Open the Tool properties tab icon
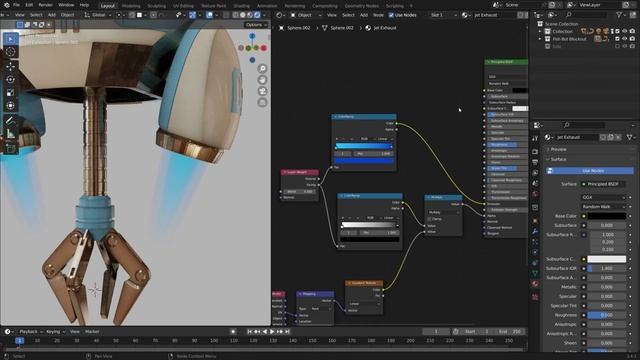This screenshot has width=640, height=360. [535, 139]
